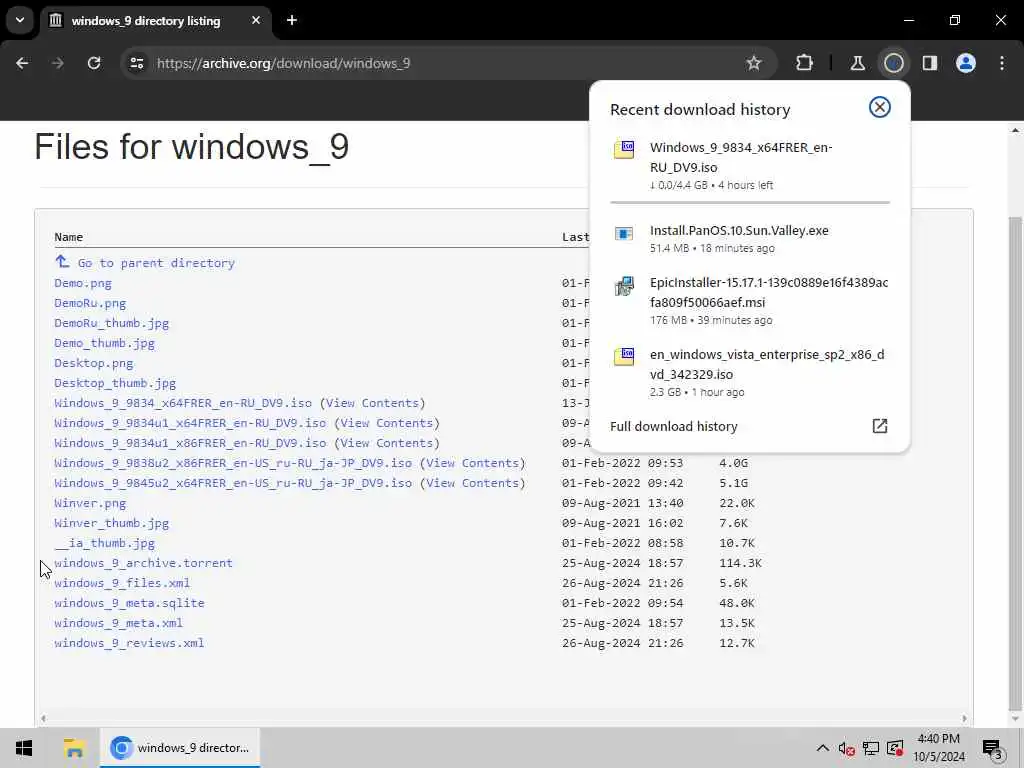View Contents of Windows_9_9845u2 ISO
Viewport: 1024px width, 768px height.
[x=475, y=483]
